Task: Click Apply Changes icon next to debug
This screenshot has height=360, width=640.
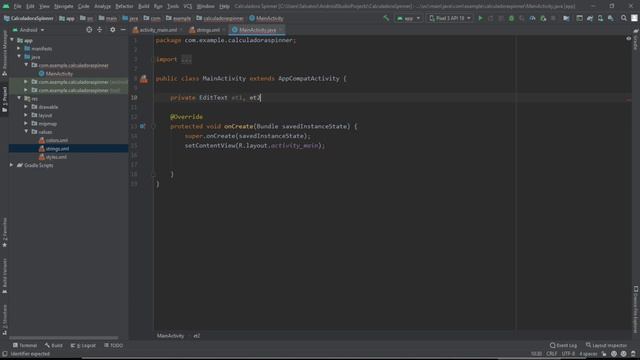Action: (x=522, y=18)
